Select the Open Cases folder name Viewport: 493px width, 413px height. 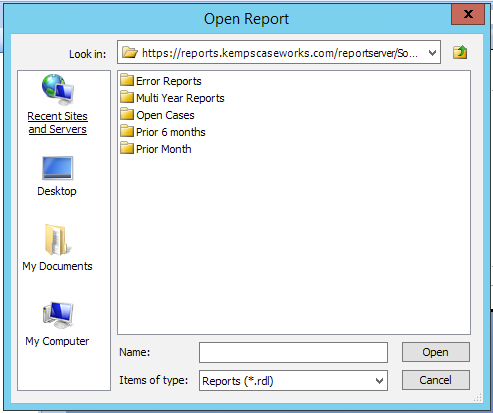(165, 115)
